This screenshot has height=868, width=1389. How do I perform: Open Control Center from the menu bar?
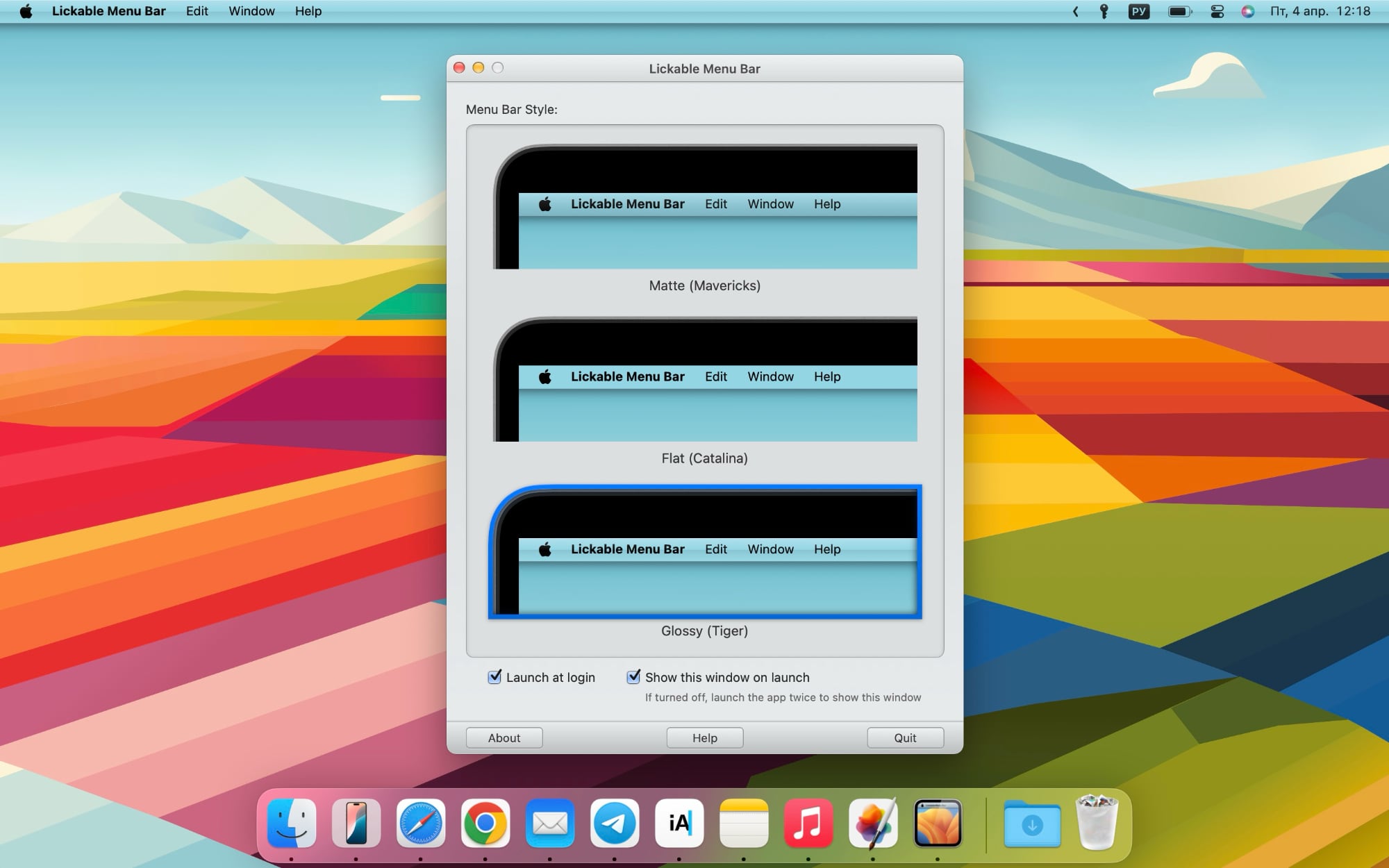coord(1217,11)
